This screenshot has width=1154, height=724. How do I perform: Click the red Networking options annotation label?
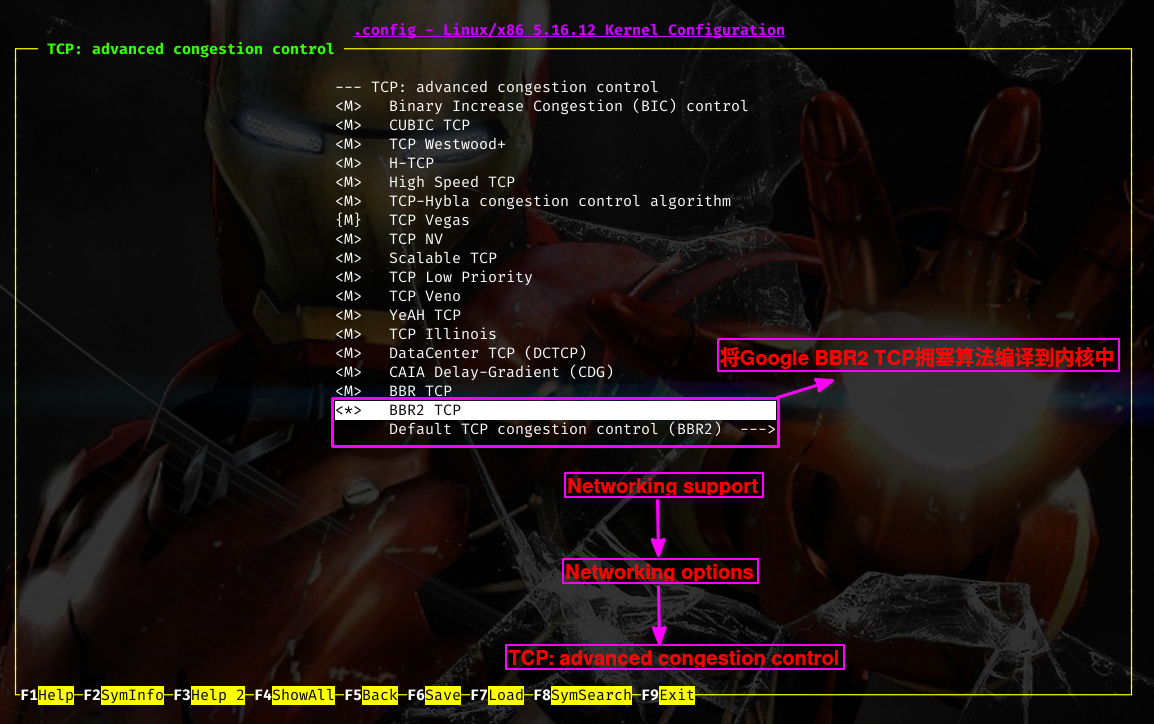point(659,572)
